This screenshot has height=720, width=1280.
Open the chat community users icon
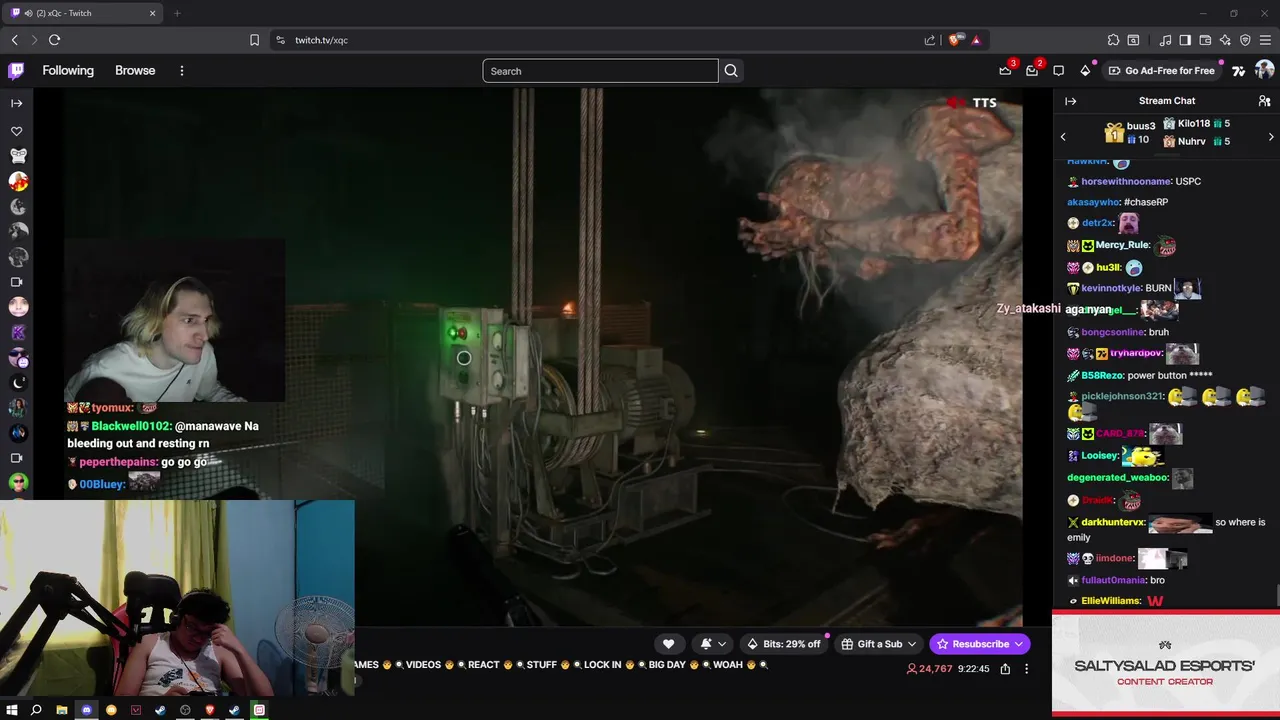(x=1264, y=101)
